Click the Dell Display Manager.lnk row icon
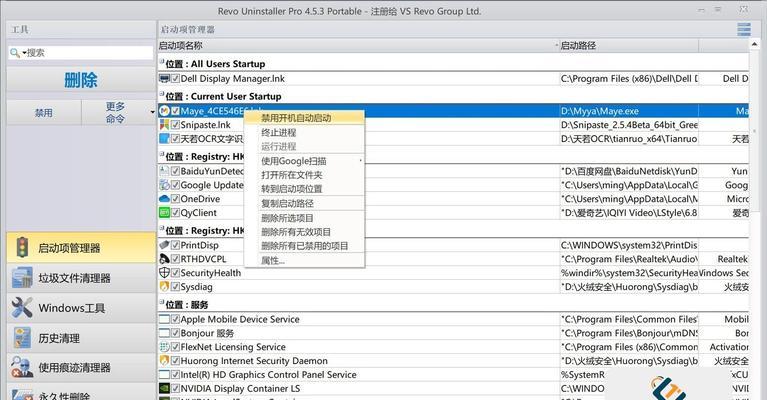The height and width of the screenshot is (400, 767). click(x=164, y=79)
